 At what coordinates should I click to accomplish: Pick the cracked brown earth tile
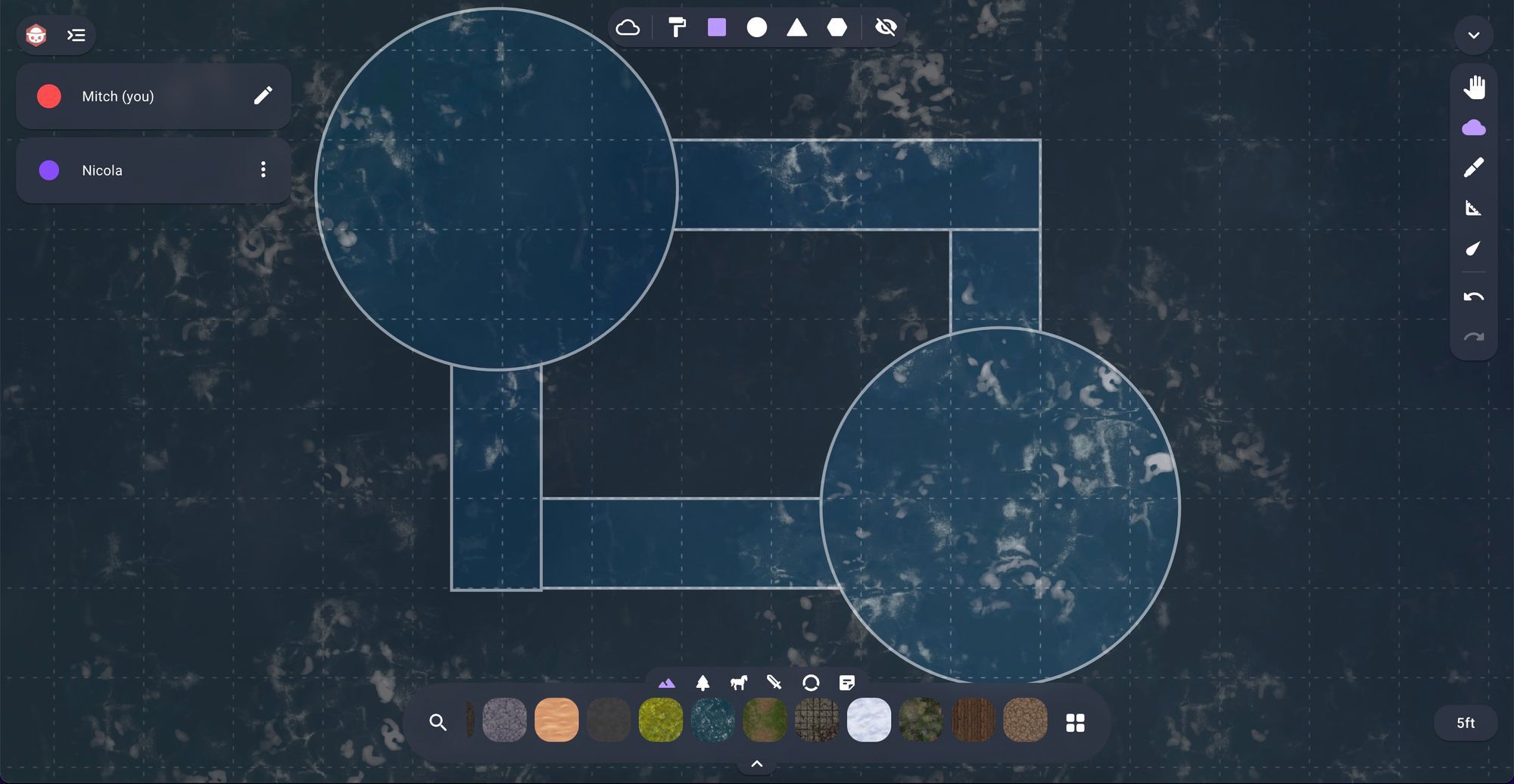(1025, 720)
